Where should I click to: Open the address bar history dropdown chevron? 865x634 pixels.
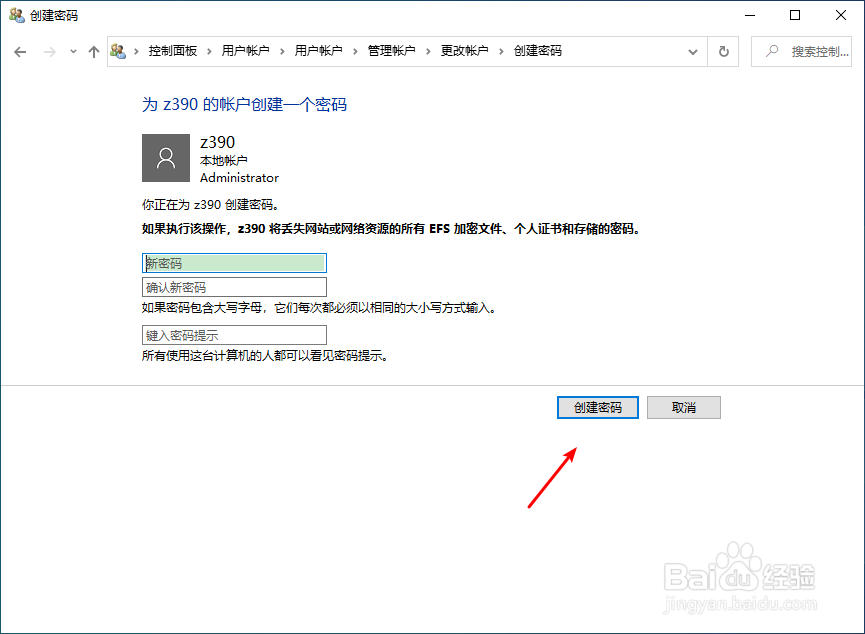694,50
